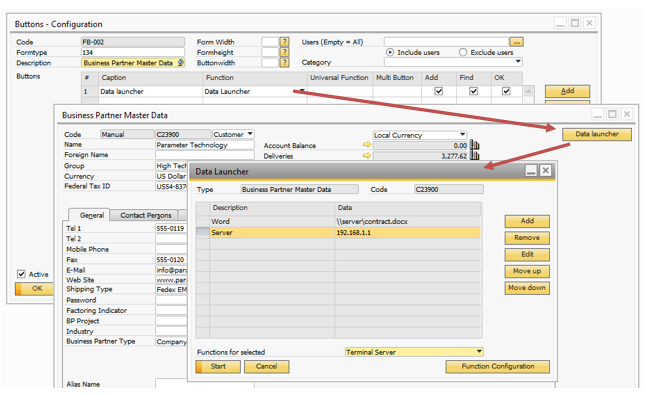Select the Server row description

(x=272, y=233)
